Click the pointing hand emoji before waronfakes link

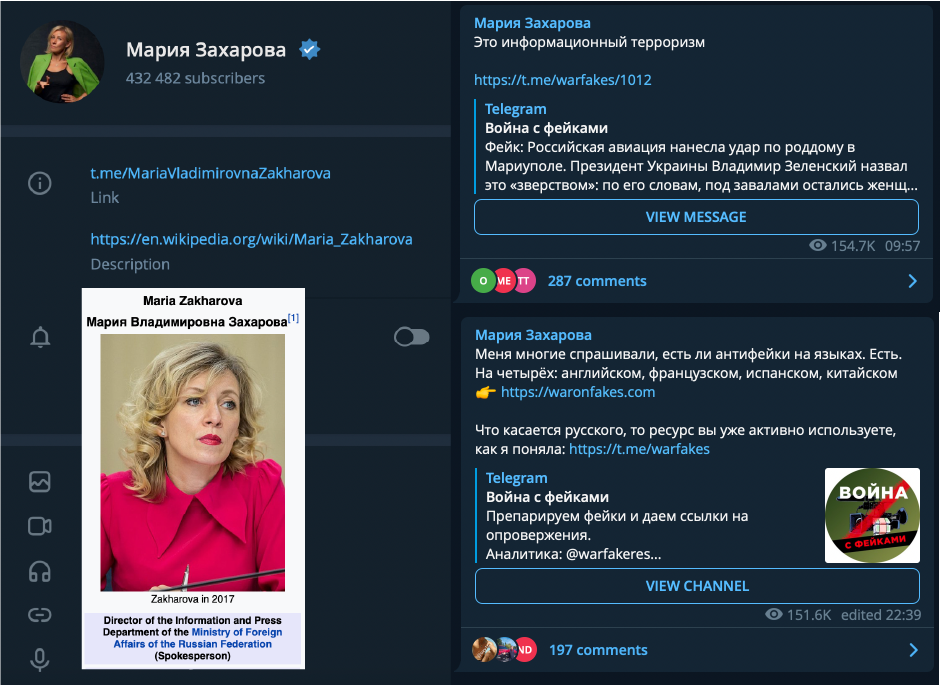click(x=486, y=393)
